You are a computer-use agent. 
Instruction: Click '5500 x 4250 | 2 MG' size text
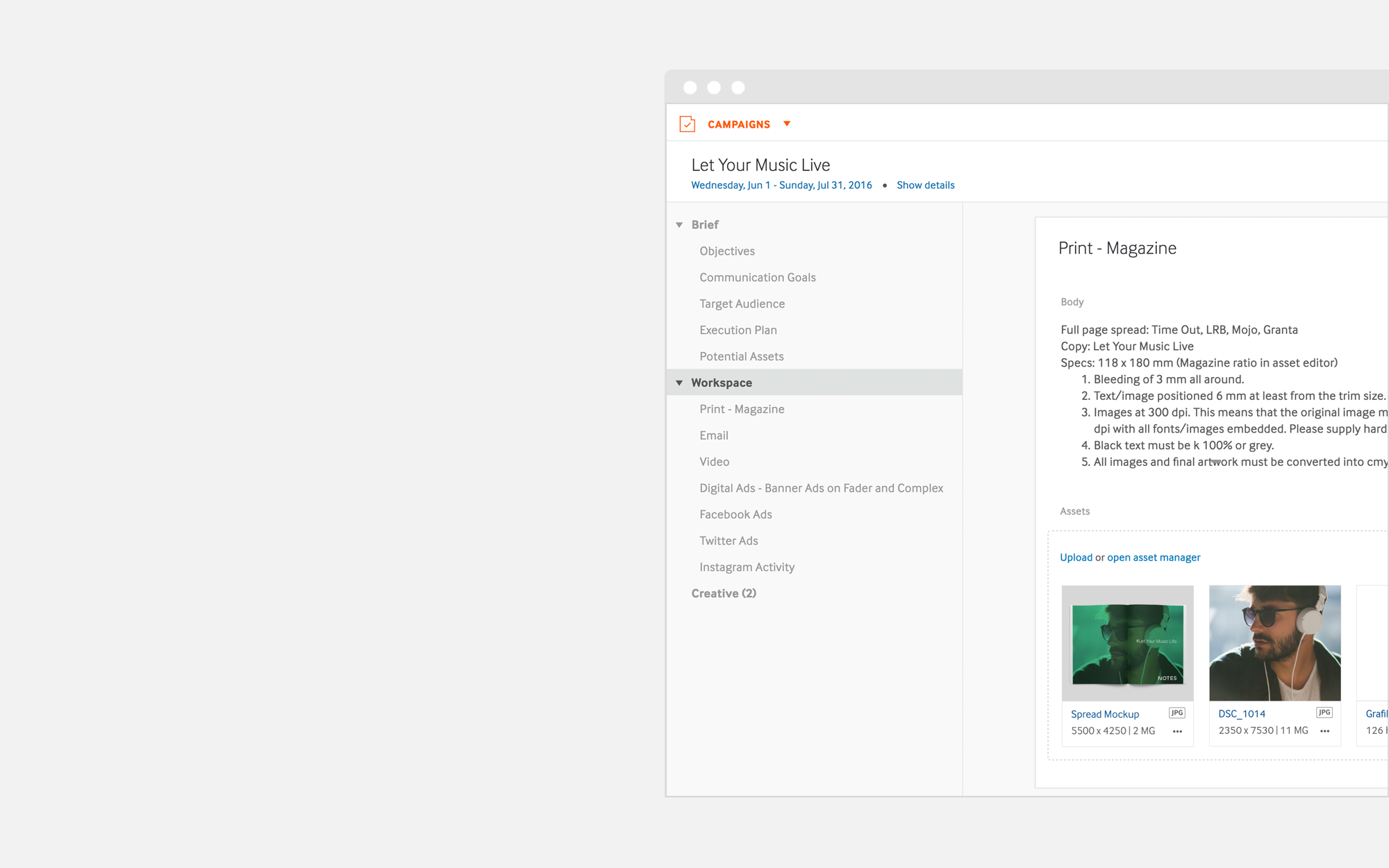(x=1113, y=731)
